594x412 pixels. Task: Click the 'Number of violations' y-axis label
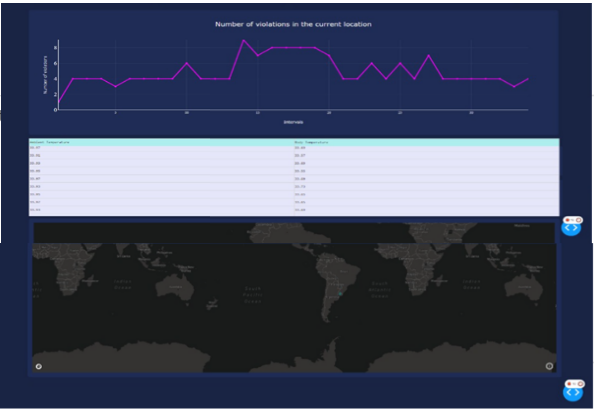(x=45, y=75)
